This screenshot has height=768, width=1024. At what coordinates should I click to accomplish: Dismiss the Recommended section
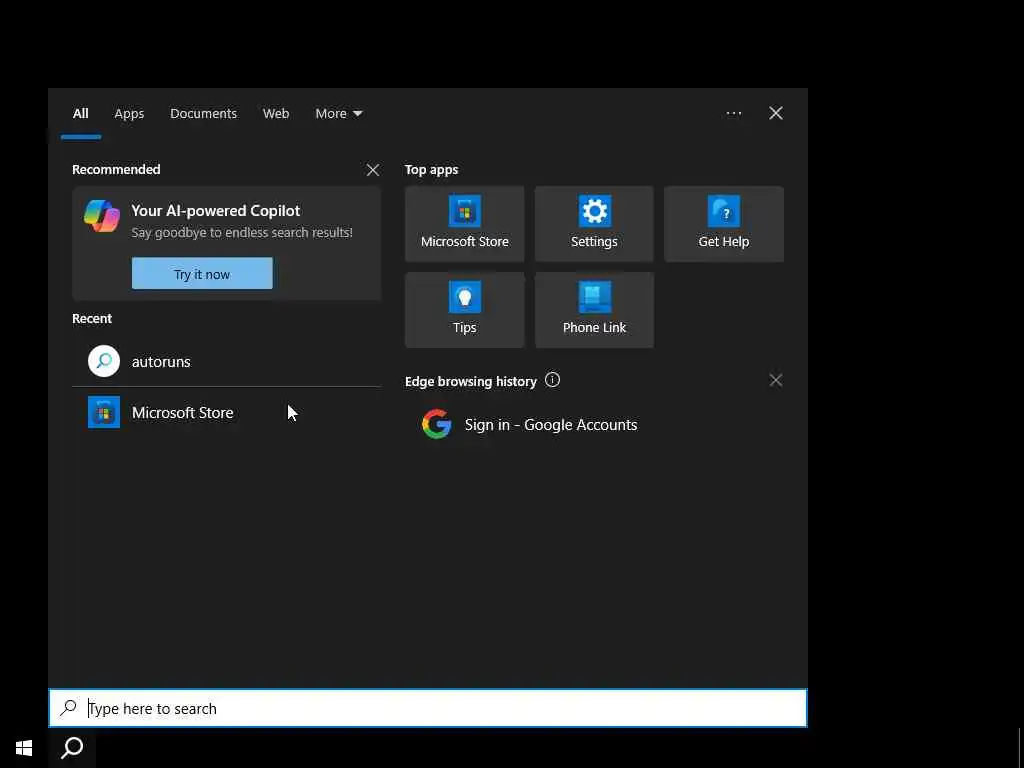[372, 170]
